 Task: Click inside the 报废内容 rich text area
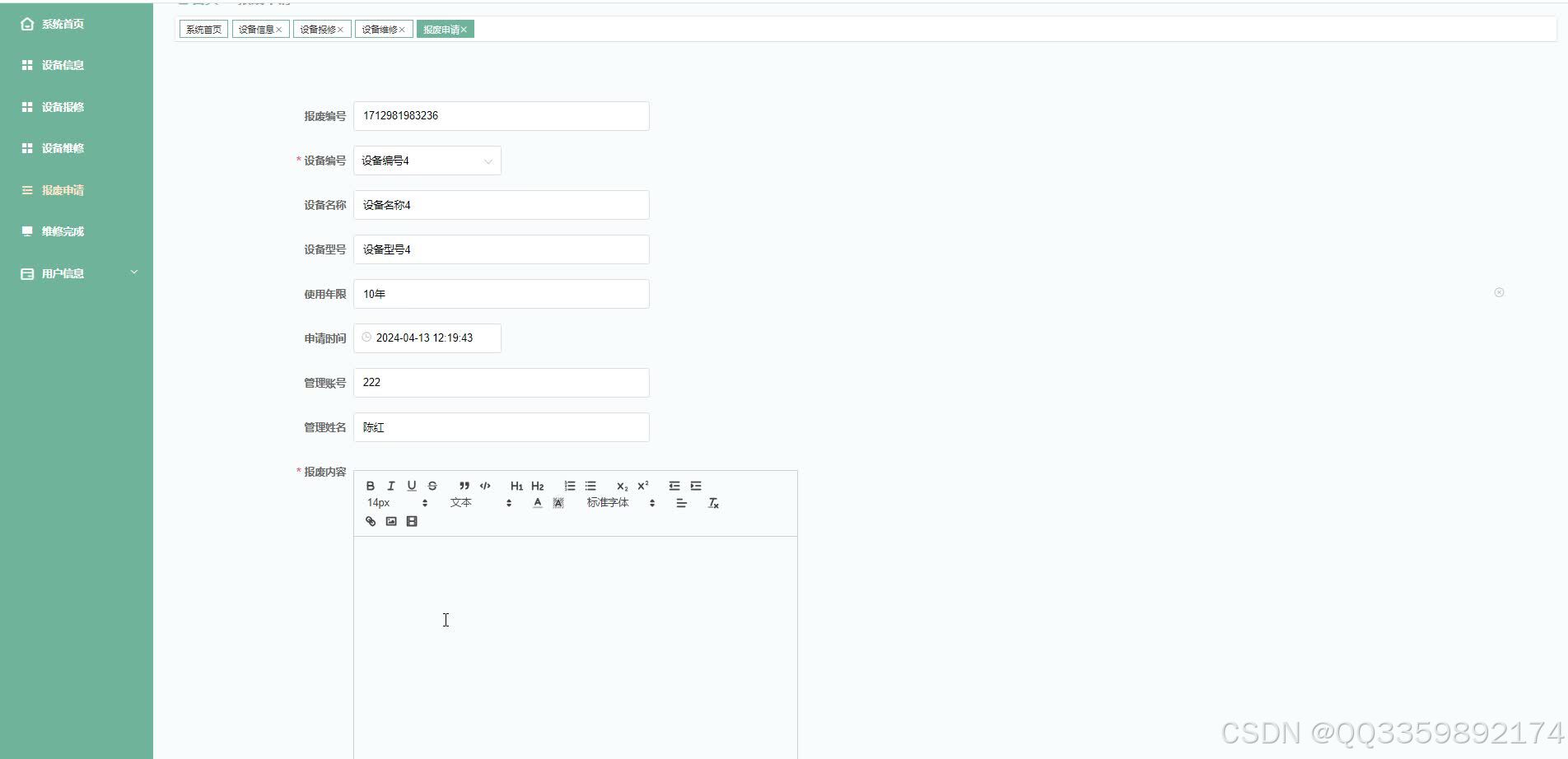point(576,647)
